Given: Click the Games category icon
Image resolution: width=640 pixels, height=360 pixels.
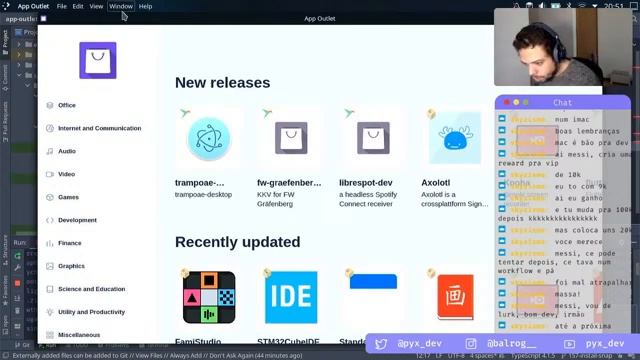Looking at the screenshot, I should click(50, 197).
